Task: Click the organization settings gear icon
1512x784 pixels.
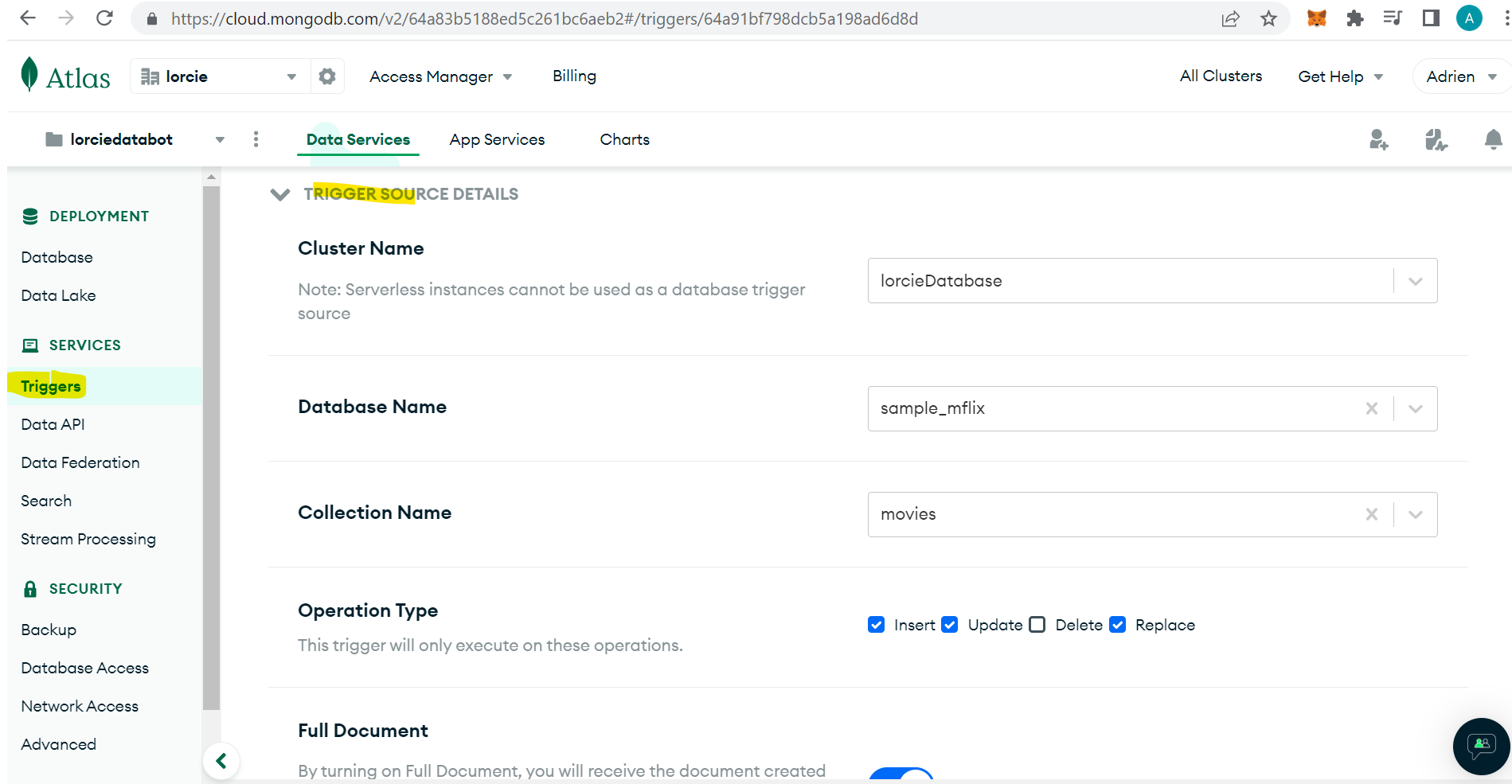Action: 327,76
